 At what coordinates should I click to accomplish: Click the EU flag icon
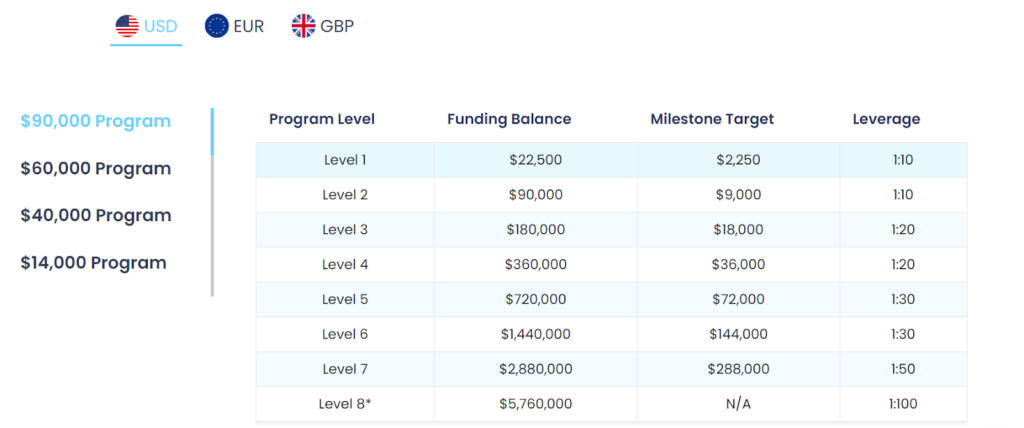[x=216, y=26]
